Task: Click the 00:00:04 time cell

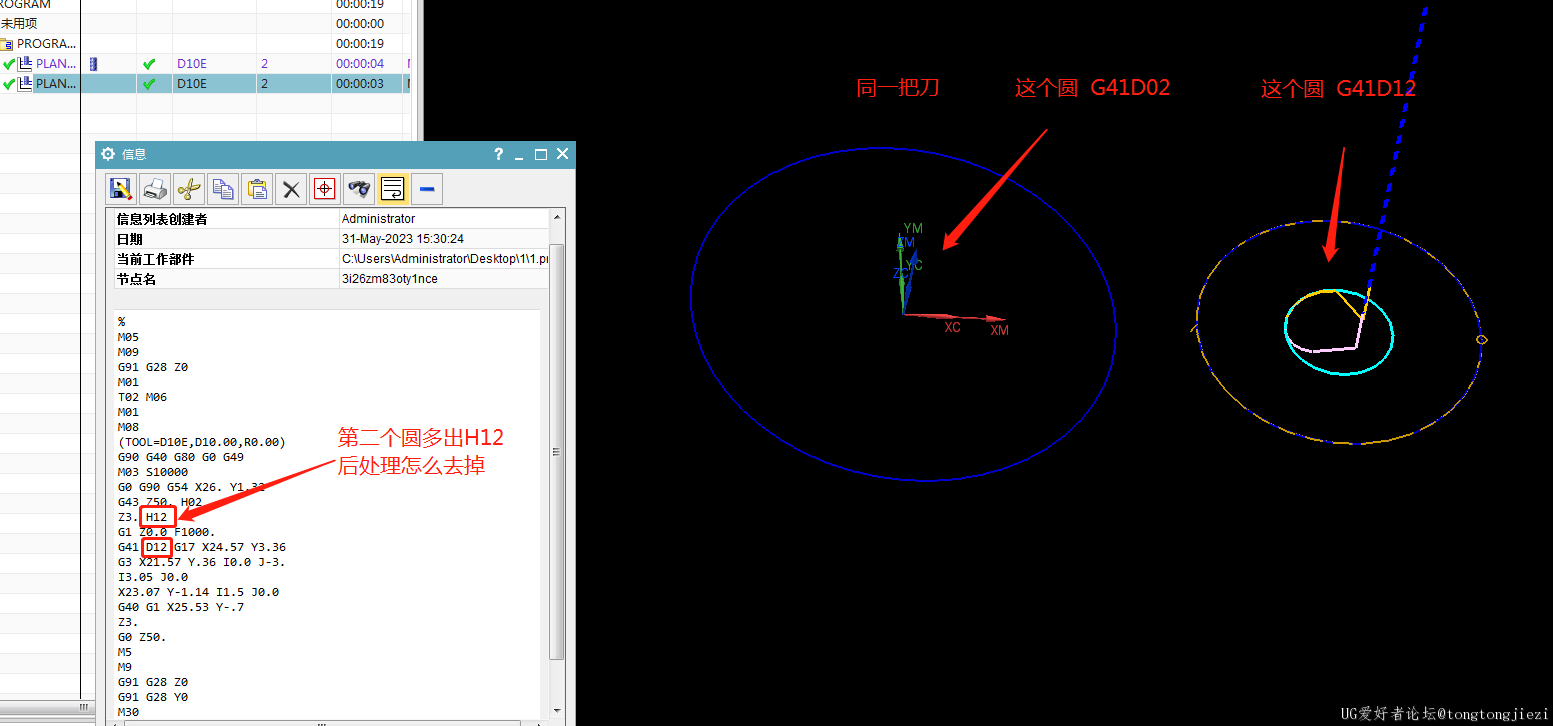Action: (360, 64)
